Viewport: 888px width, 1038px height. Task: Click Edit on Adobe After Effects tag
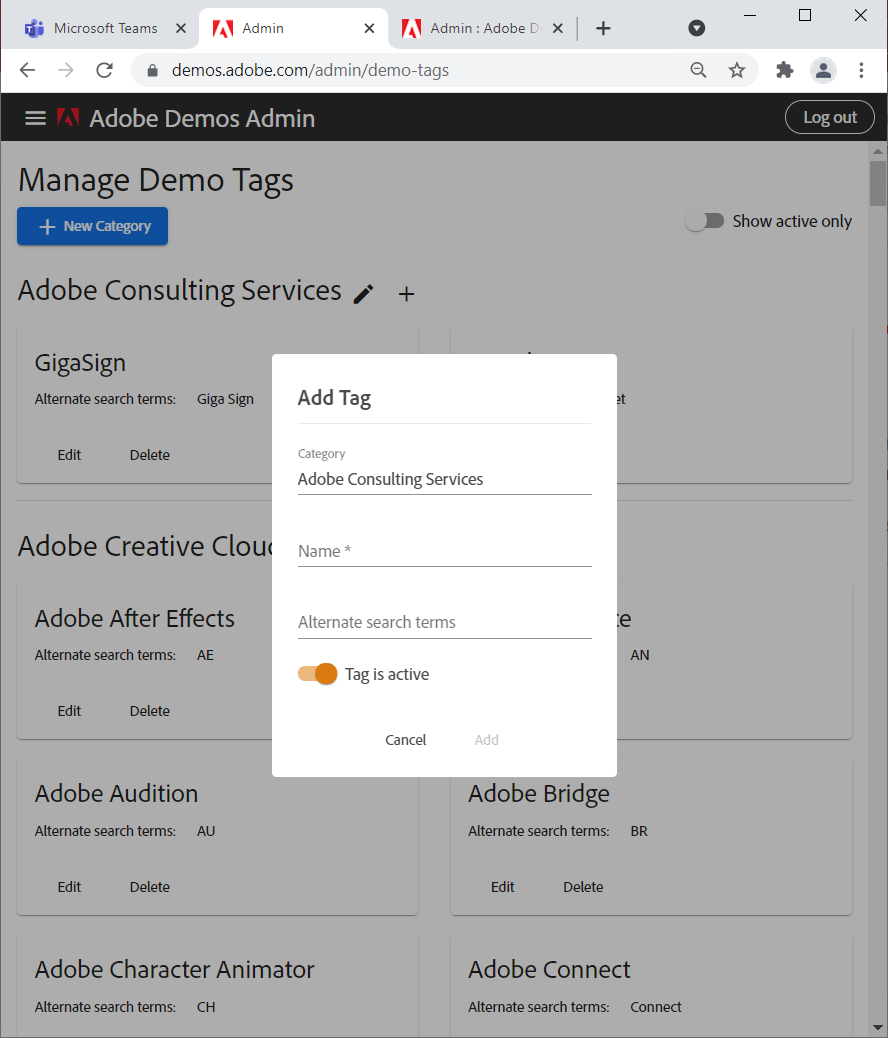(x=70, y=711)
